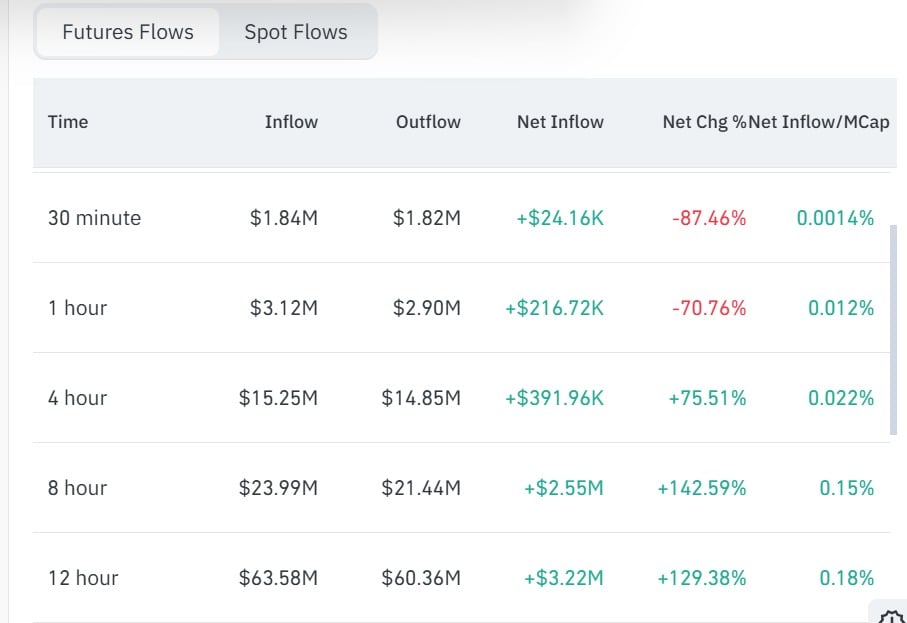Select the 1 hour row label
The height and width of the screenshot is (623, 907).
tap(78, 308)
